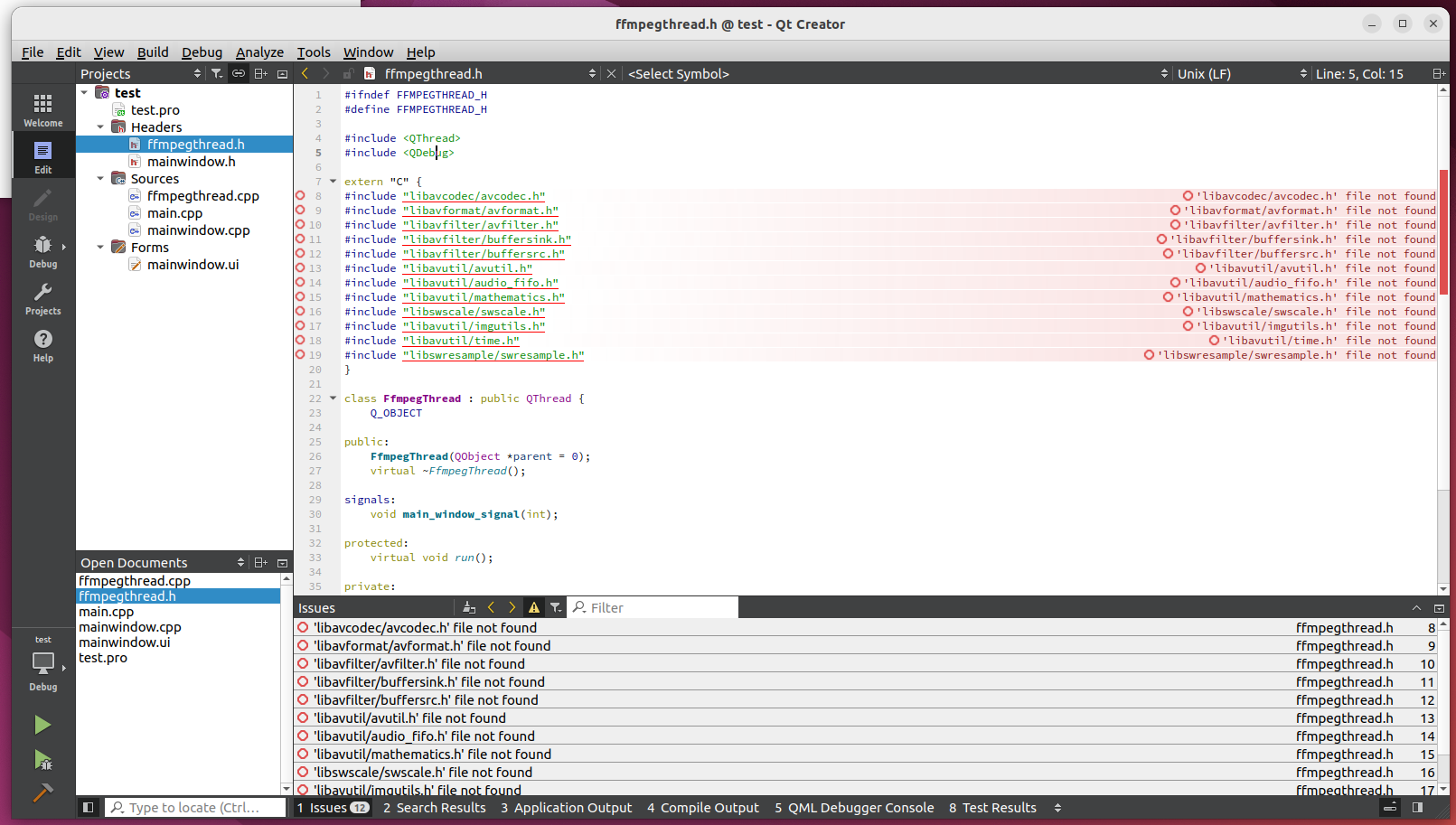Collapse the test project node
Screen dimensions: 1456x825
84,92
